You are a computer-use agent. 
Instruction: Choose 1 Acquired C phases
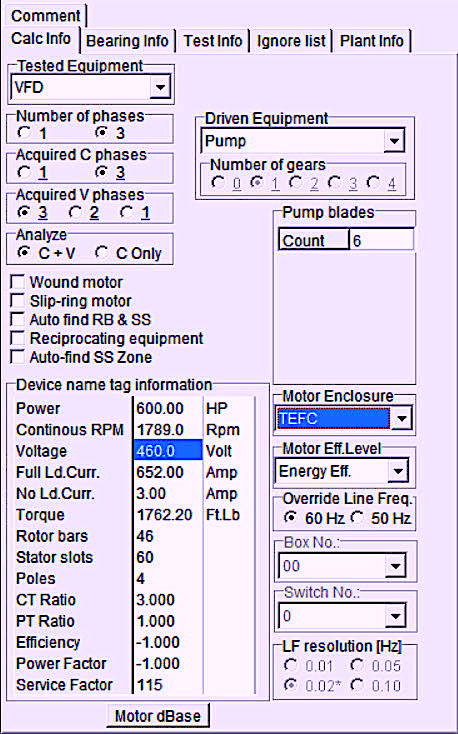[x=24, y=173]
